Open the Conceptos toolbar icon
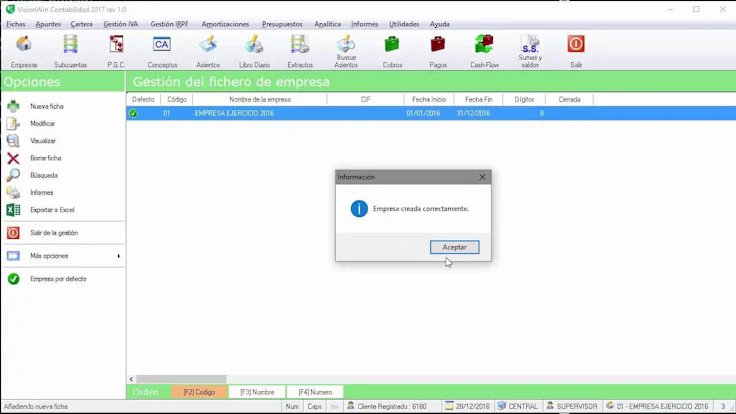This screenshot has width=736, height=414. (162, 51)
